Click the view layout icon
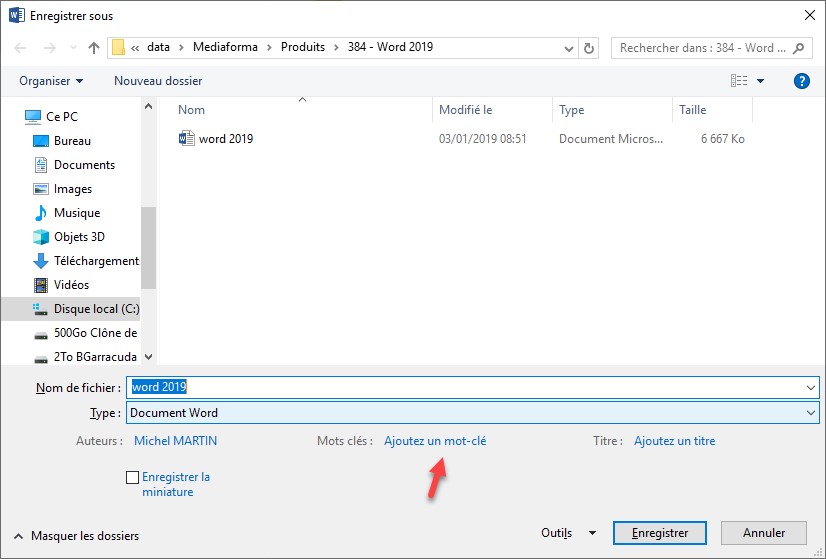The height and width of the screenshot is (559, 826). (x=739, y=81)
